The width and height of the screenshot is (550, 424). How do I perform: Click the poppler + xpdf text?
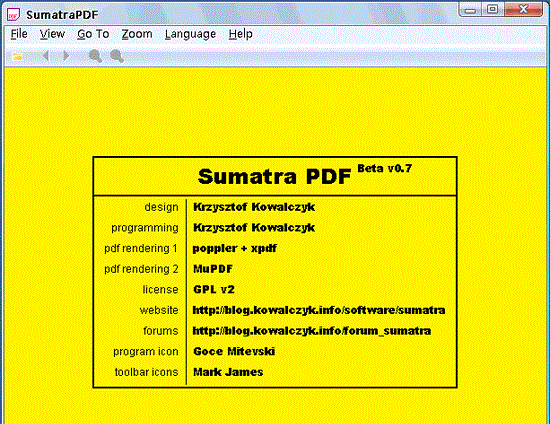click(235, 248)
